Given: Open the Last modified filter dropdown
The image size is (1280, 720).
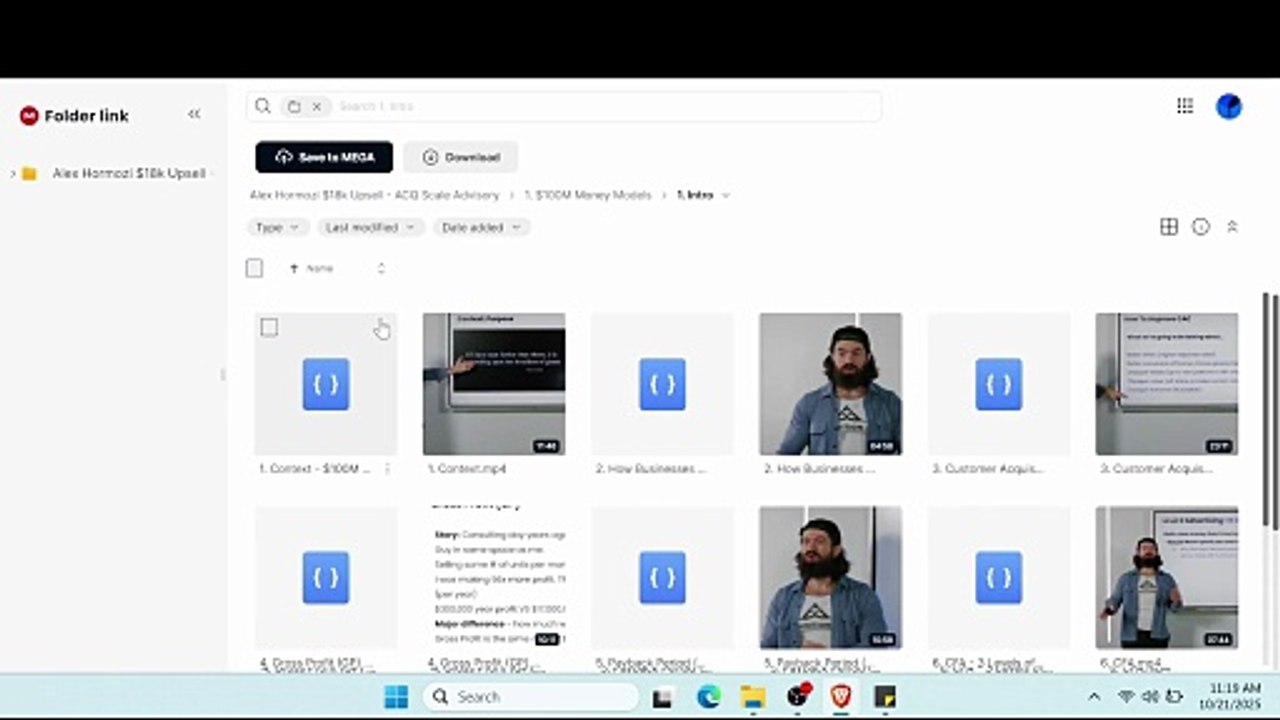Looking at the screenshot, I should tap(371, 227).
